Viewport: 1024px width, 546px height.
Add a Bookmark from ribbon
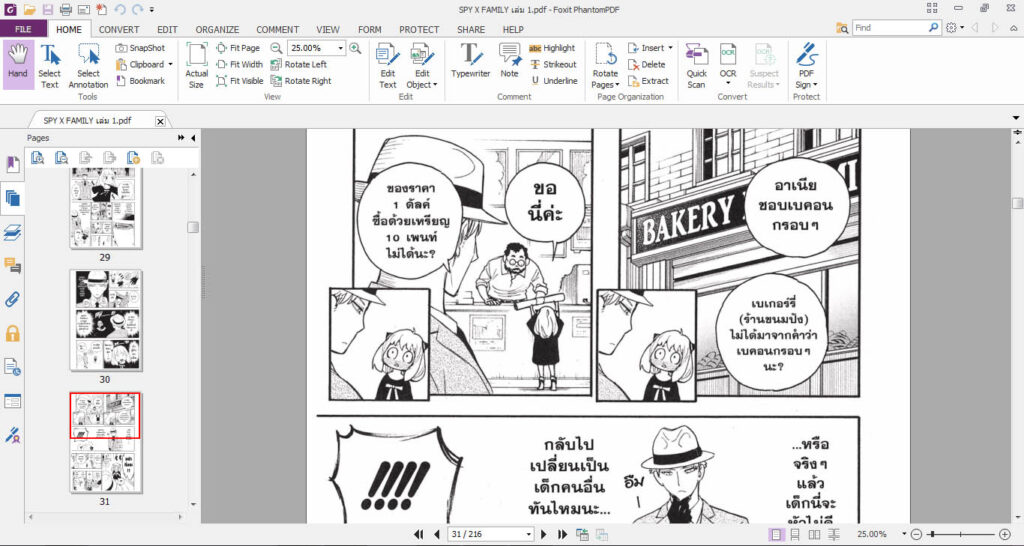coord(140,81)
